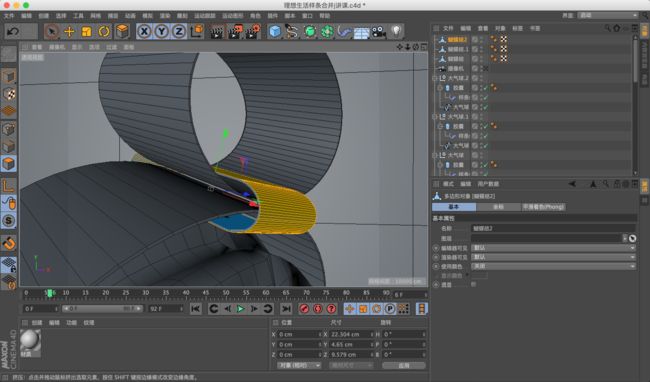Click the camera object icon in toolbar
This screenshot has height=382, width=650.
378,31
